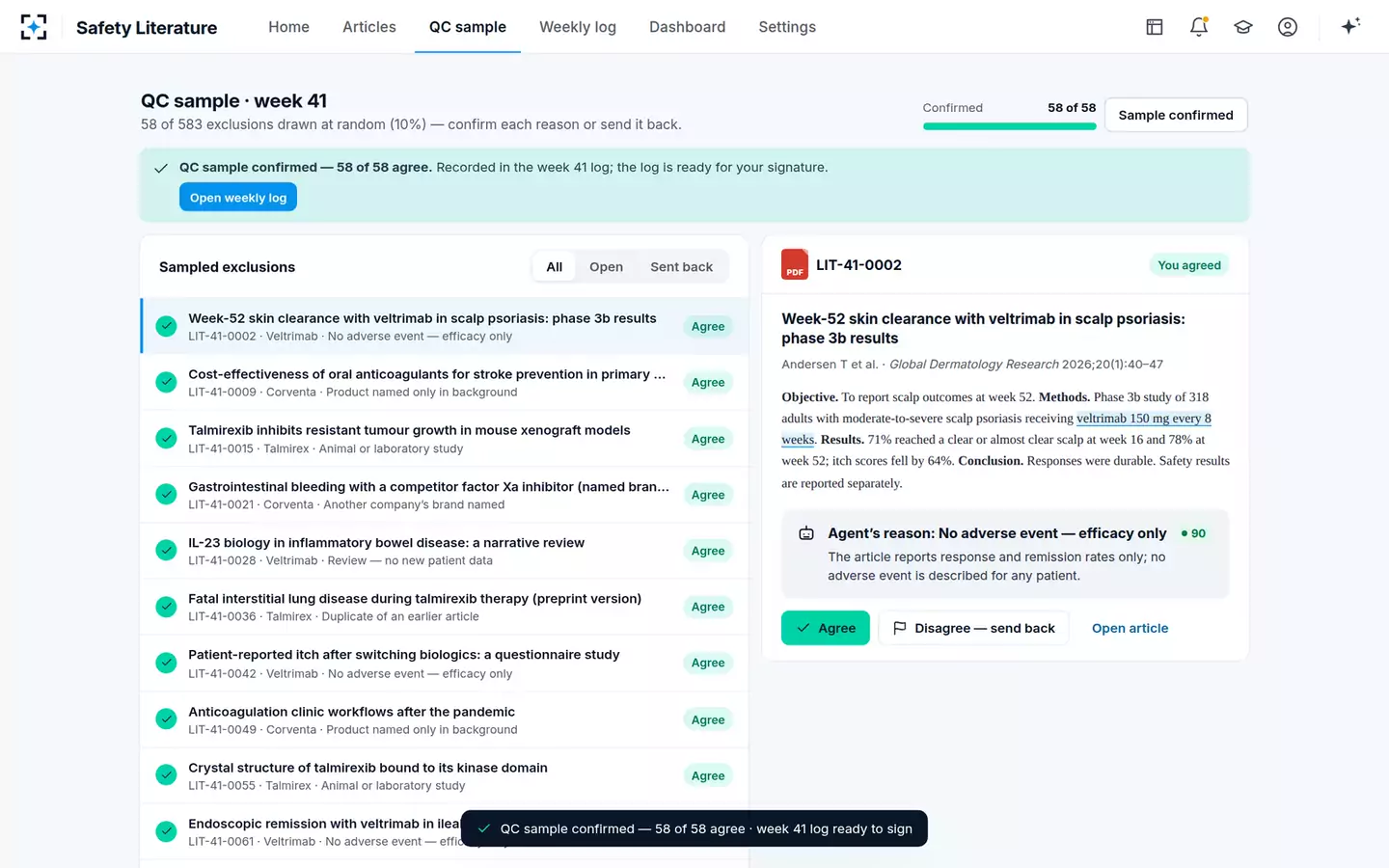Viewport: 1389px width, 868px height.
Task: Filter sampled exclusions to Open
Action: click(606, 266)
